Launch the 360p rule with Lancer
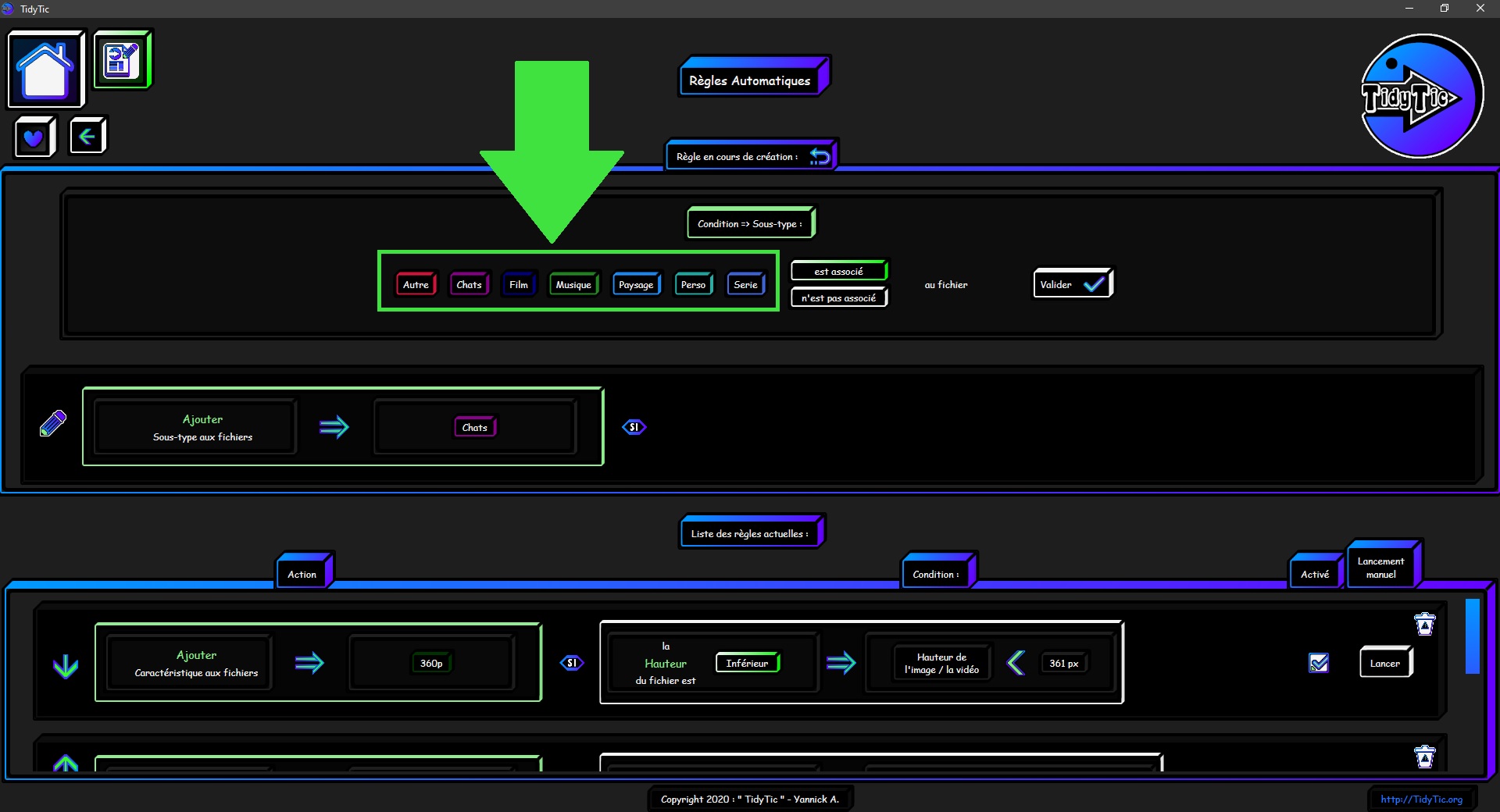The height and width of the screenshot is (812, 1500). (1385, 663)
